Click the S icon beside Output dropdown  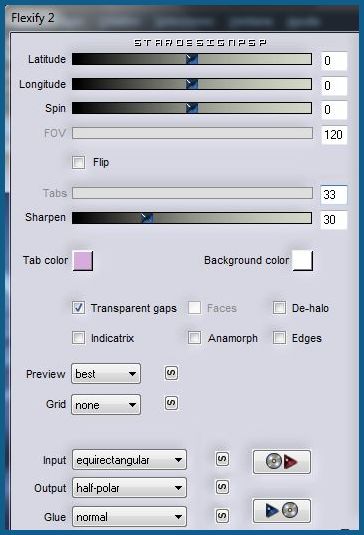click(222, 487)
